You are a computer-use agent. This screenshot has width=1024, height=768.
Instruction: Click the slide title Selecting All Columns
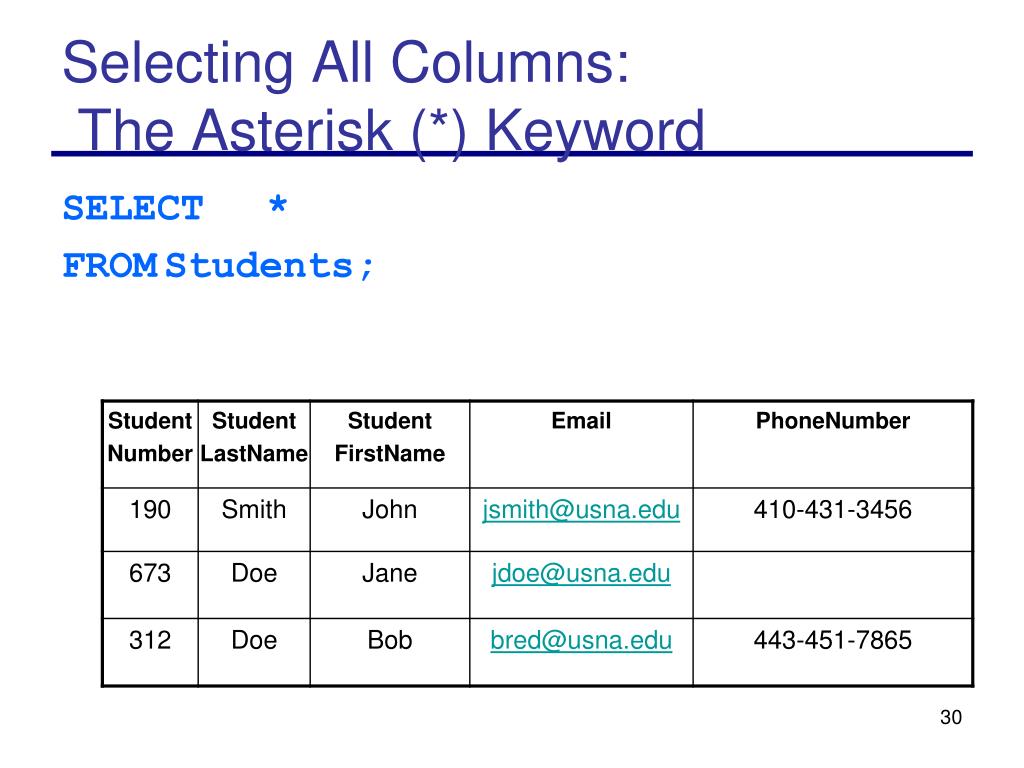point(346,63)
